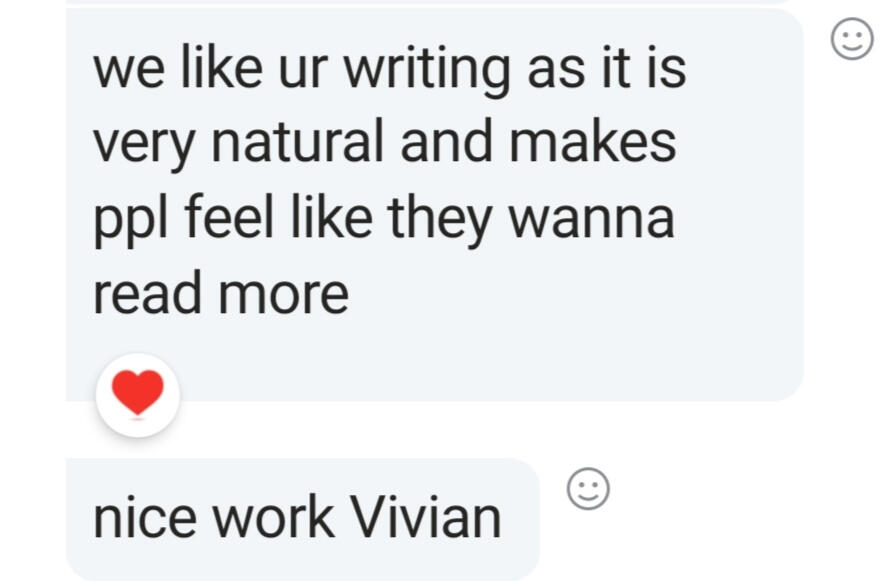
Task: Click the word "makes" in the message
Action: (595, 144)
